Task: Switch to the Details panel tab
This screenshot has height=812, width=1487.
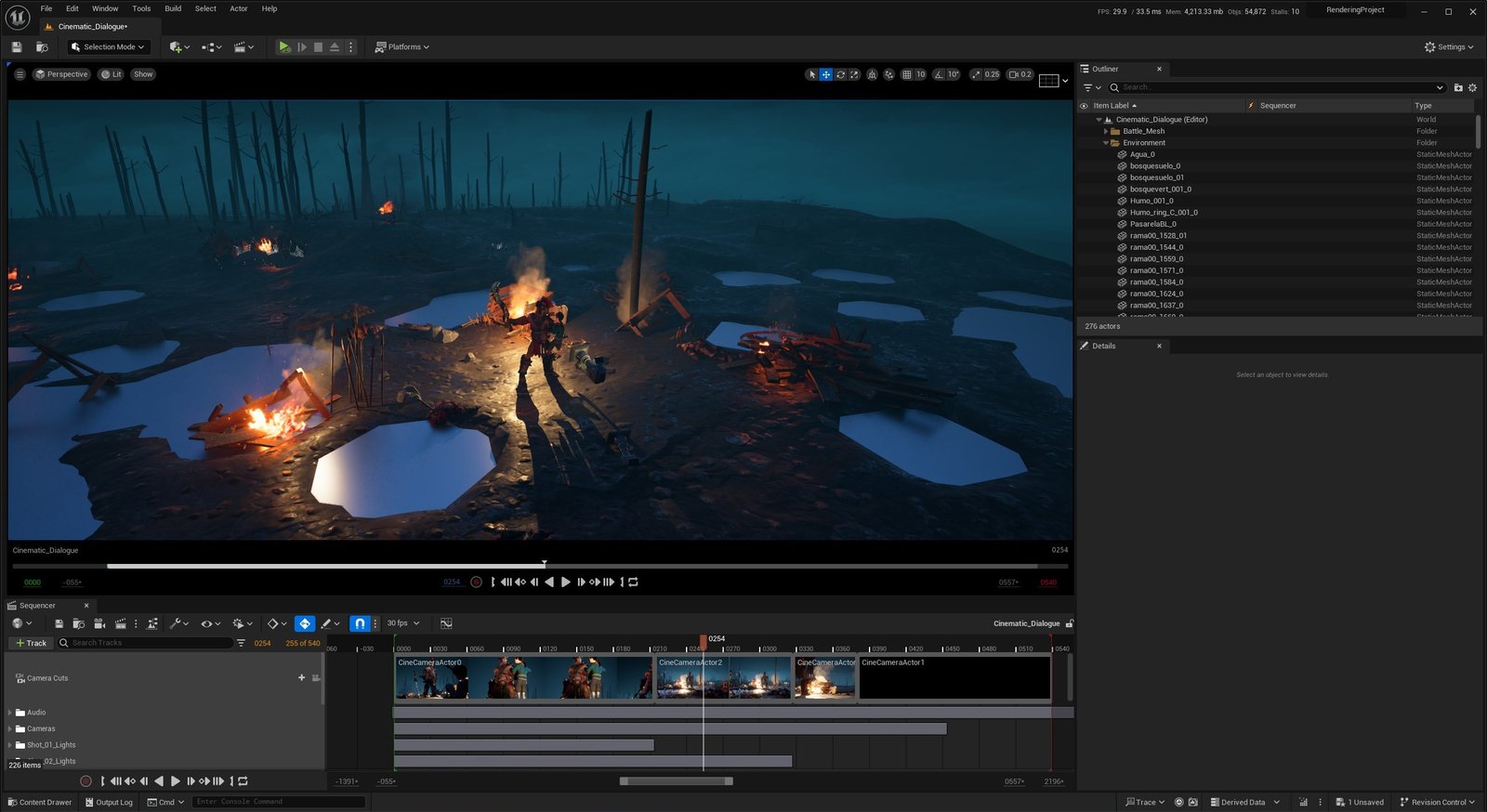Action: [x=1104, y=346]
